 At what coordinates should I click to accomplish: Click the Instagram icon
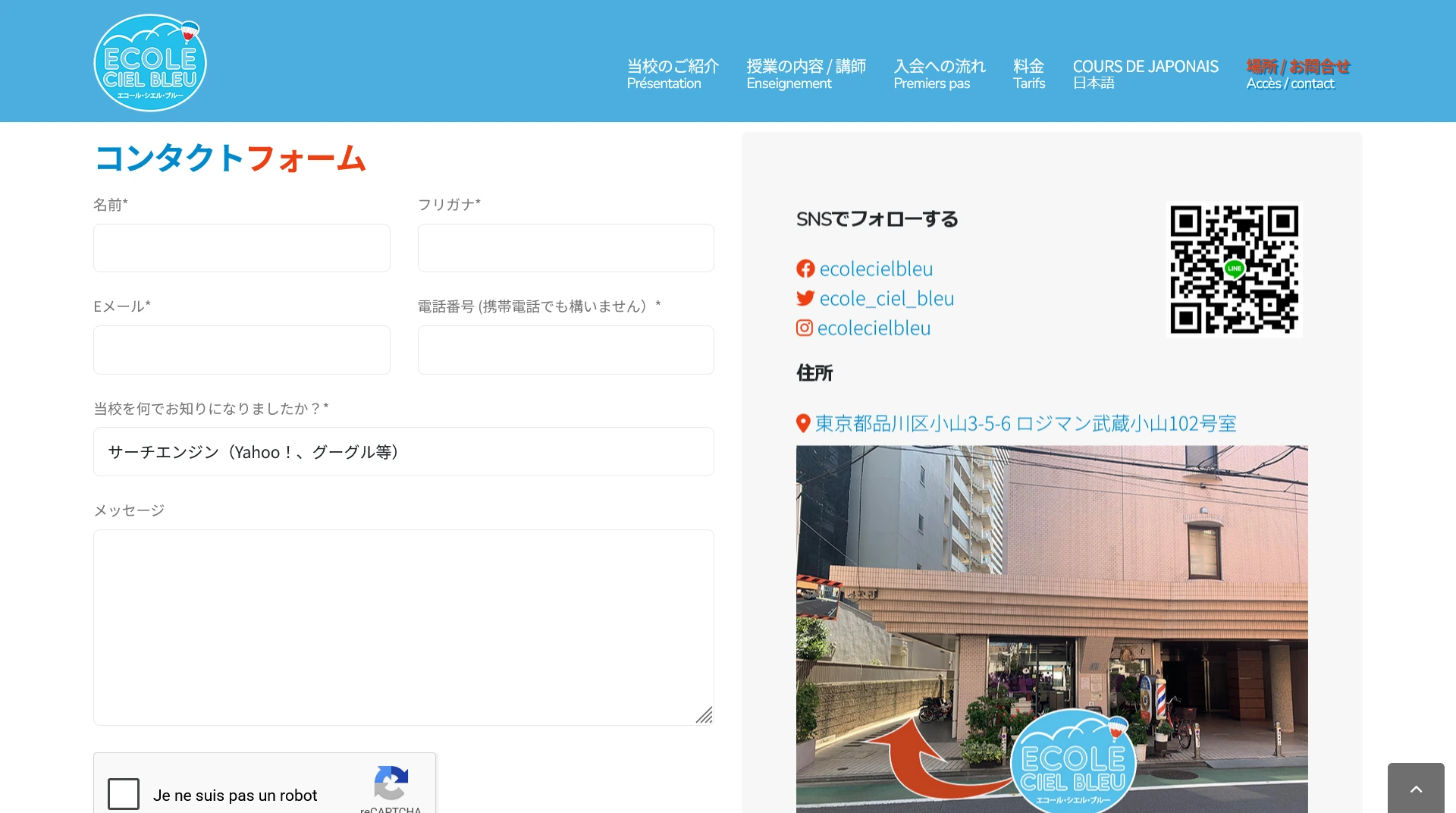[x=804, y=328]
